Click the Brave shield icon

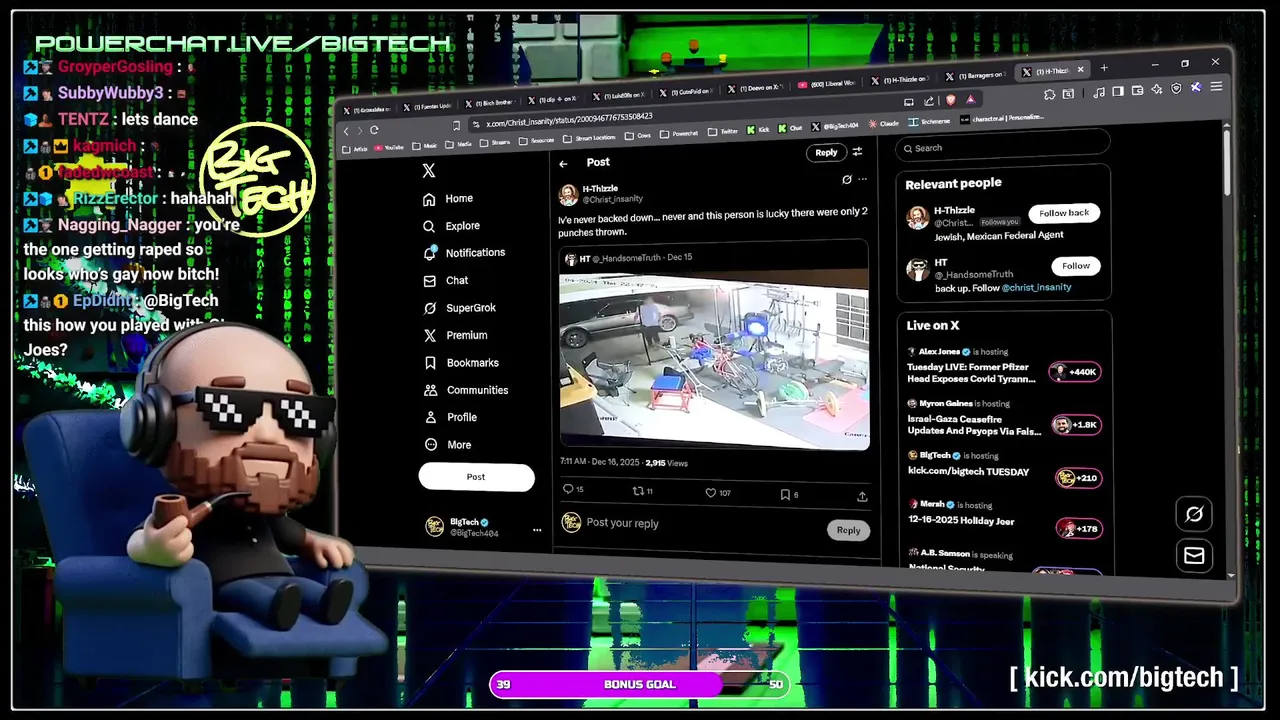(950, 100)
